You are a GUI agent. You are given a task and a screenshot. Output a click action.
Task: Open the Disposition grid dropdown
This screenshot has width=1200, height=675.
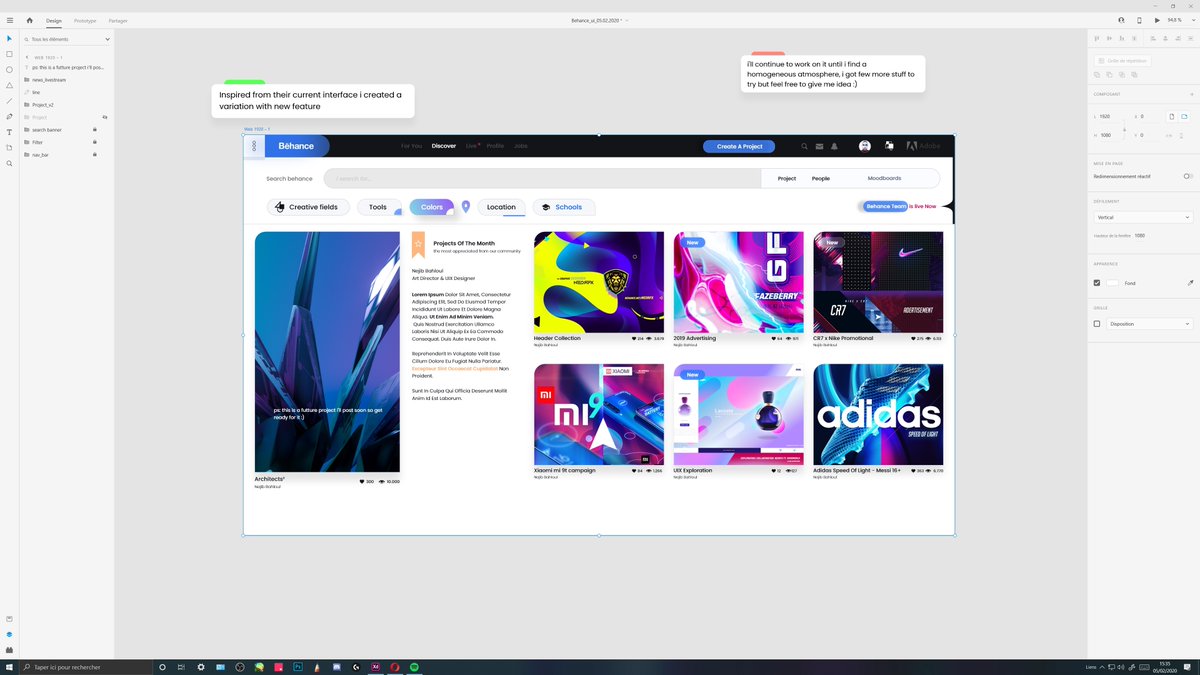[1150, 324]
